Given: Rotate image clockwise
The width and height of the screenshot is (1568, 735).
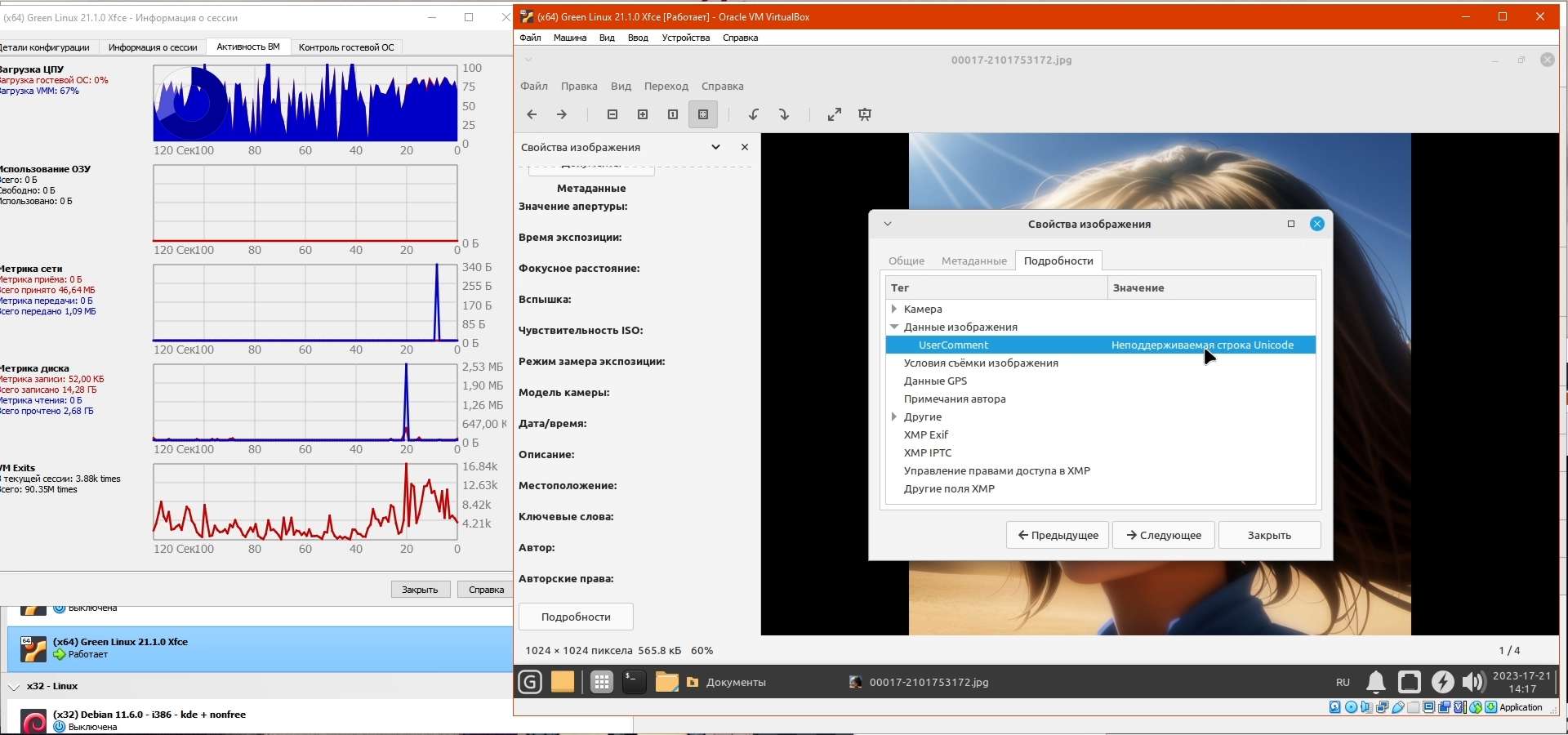Looking at the screenshot, I should pyautogui.click(x=784, y=114).
